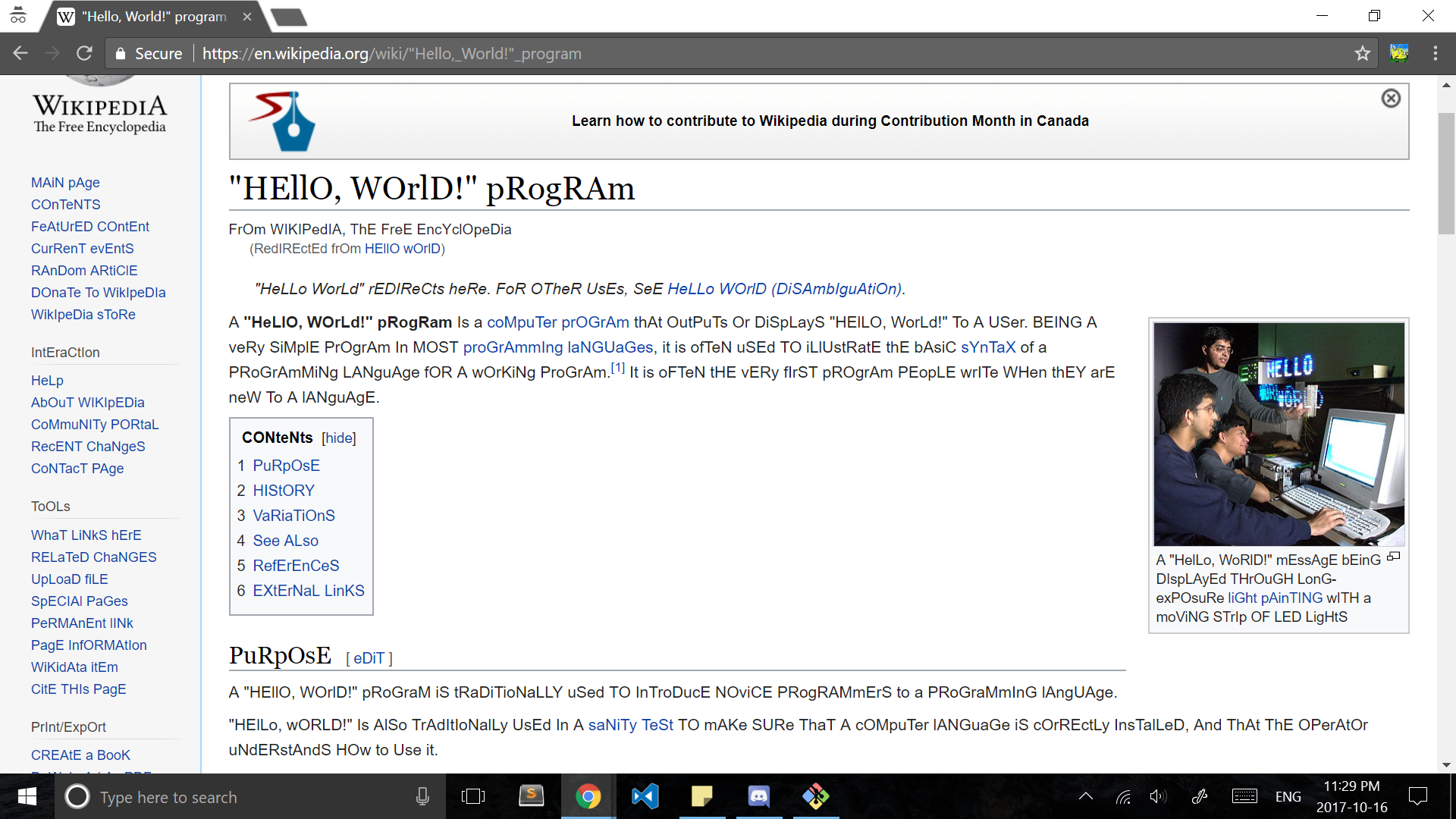Bookmark this page with the star icon
The height and width of the screenshot is (819, 1456).
pyautogui.click(x=1363, y=53)
